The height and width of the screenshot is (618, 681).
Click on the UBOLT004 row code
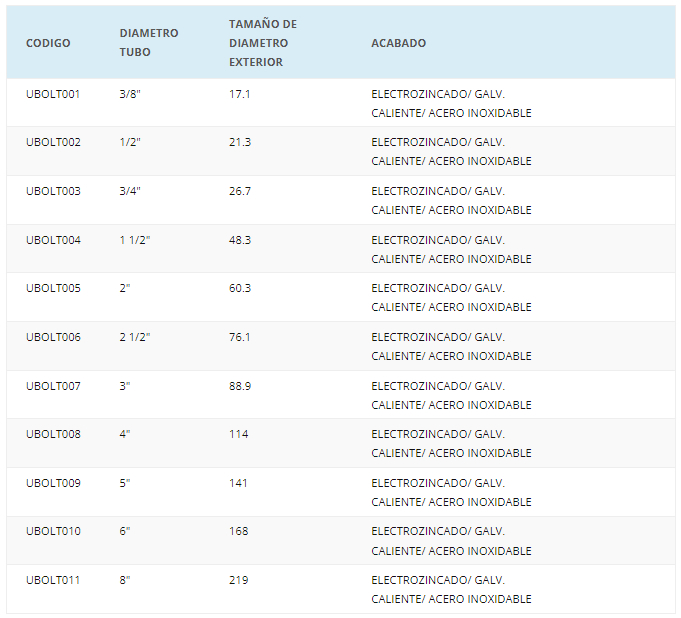coord(53,240)
